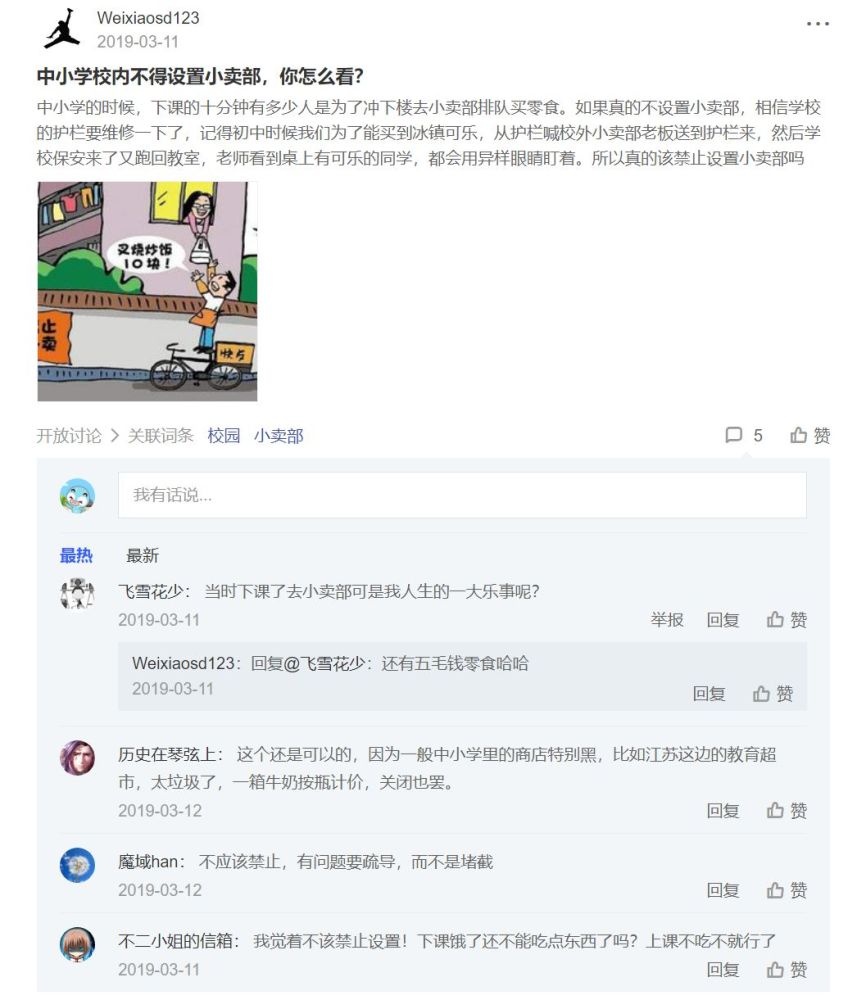Image resolution: width=866 pixels, height=1000 pixels.
Task: Report 飞雪花少's comment via 举报
Action: (x=667, y=619)
